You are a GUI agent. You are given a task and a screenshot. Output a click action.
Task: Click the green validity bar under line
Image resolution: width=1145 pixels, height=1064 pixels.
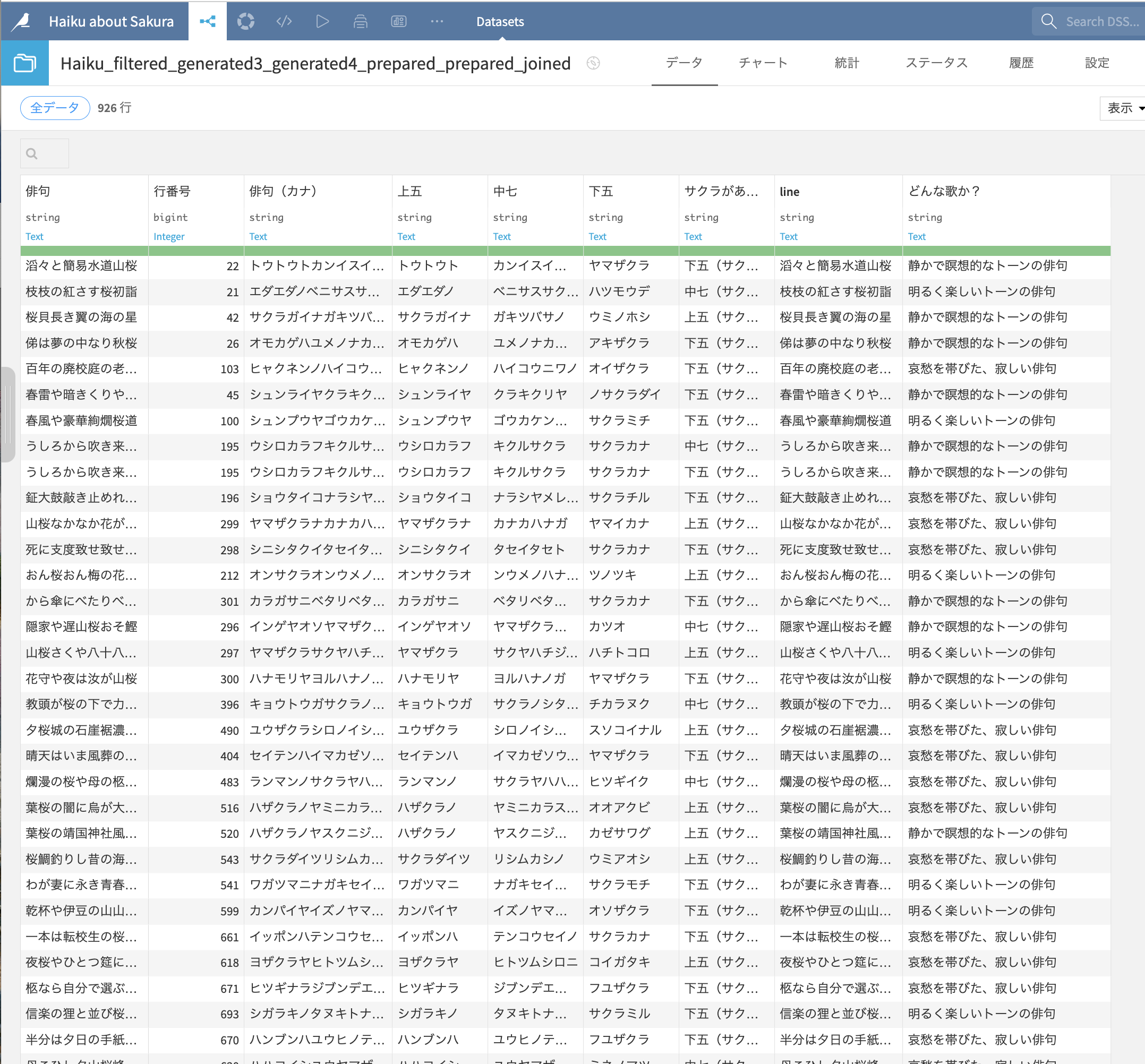pos(838,251)
